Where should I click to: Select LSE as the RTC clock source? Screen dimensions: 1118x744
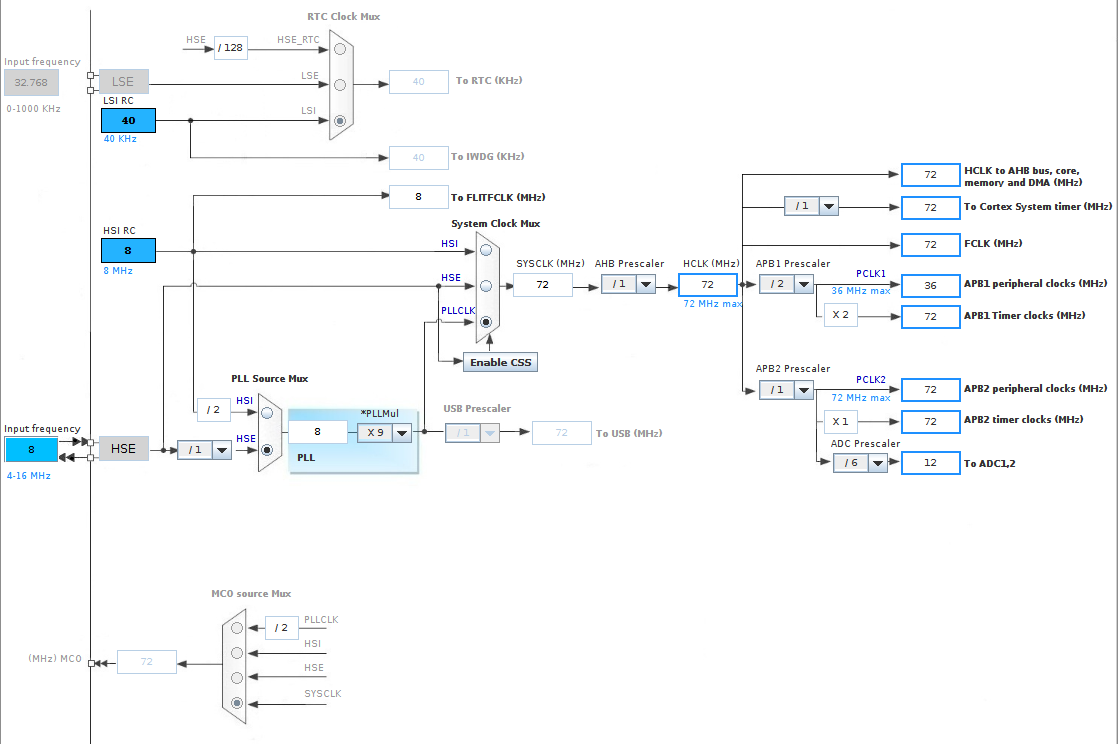point(340,85)
